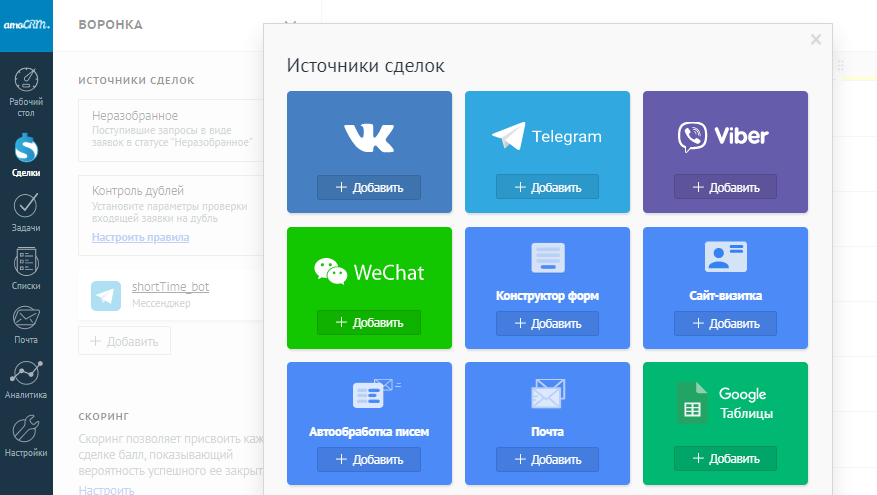Open the Задачи checkmark icon

click(x=26, y=207)
